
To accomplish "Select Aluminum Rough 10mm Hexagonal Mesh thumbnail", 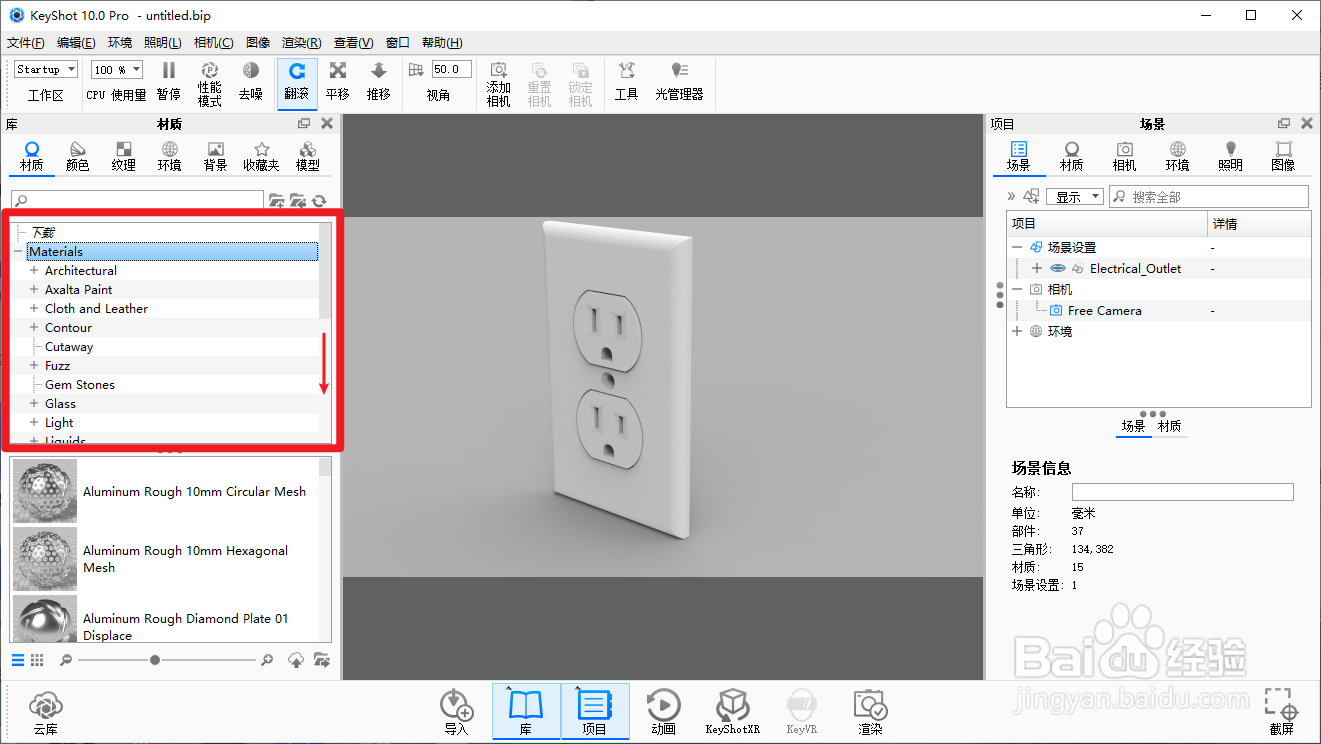I will pos(45,558).
